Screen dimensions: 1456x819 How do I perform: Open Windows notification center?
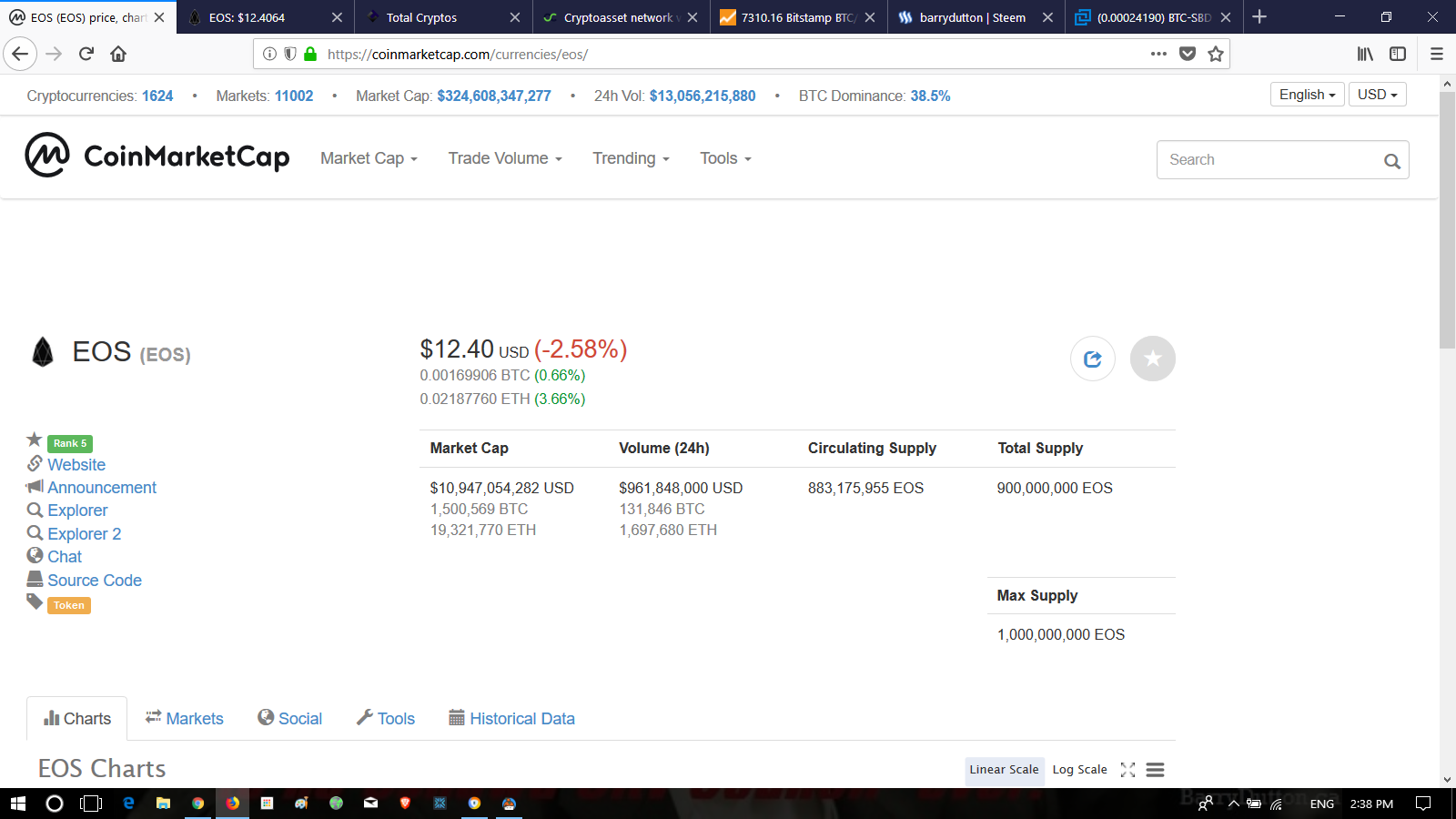[x=1423, y=804]
